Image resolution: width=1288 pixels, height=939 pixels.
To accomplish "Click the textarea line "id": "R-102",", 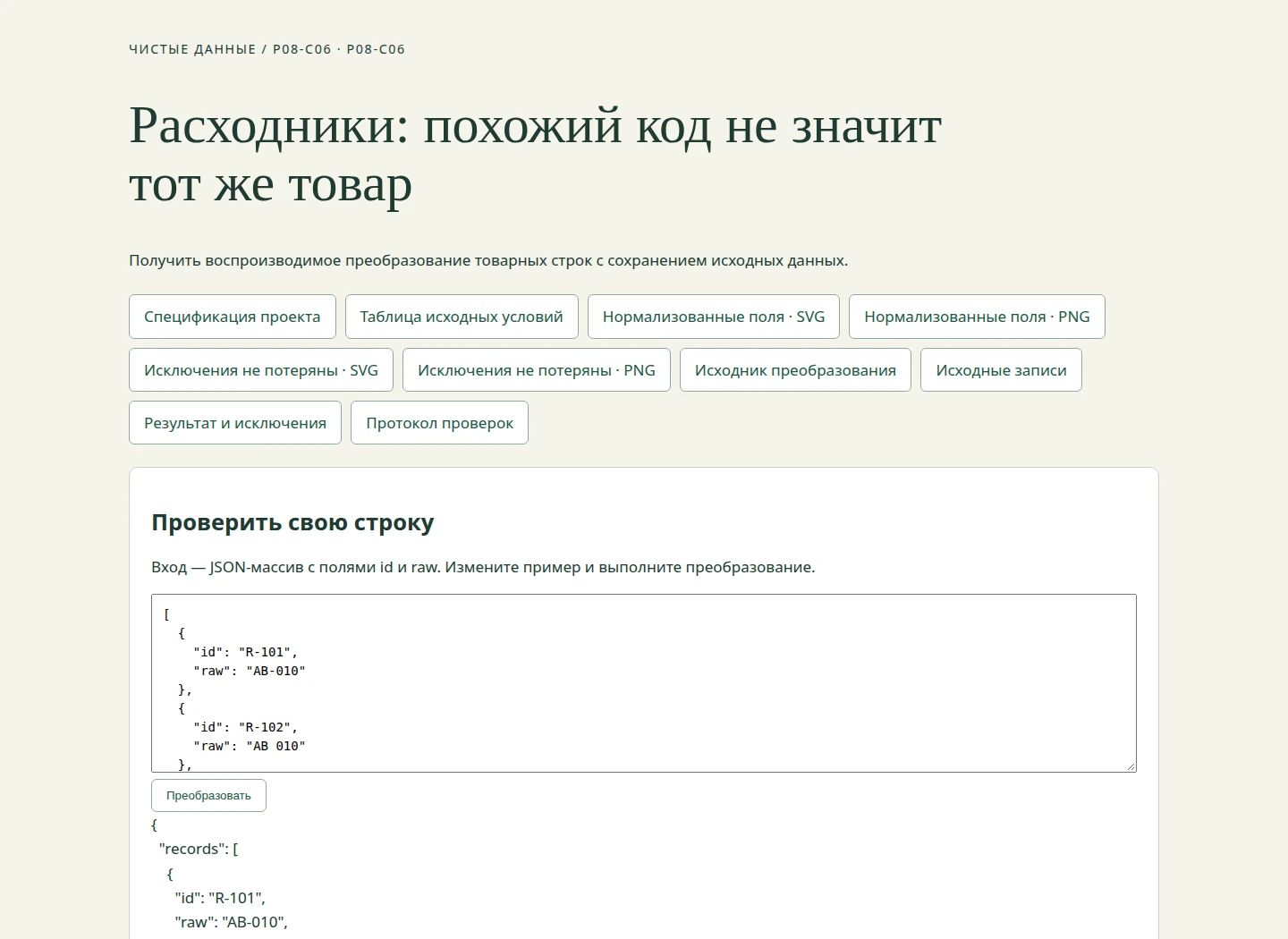I will pos(246,727).
